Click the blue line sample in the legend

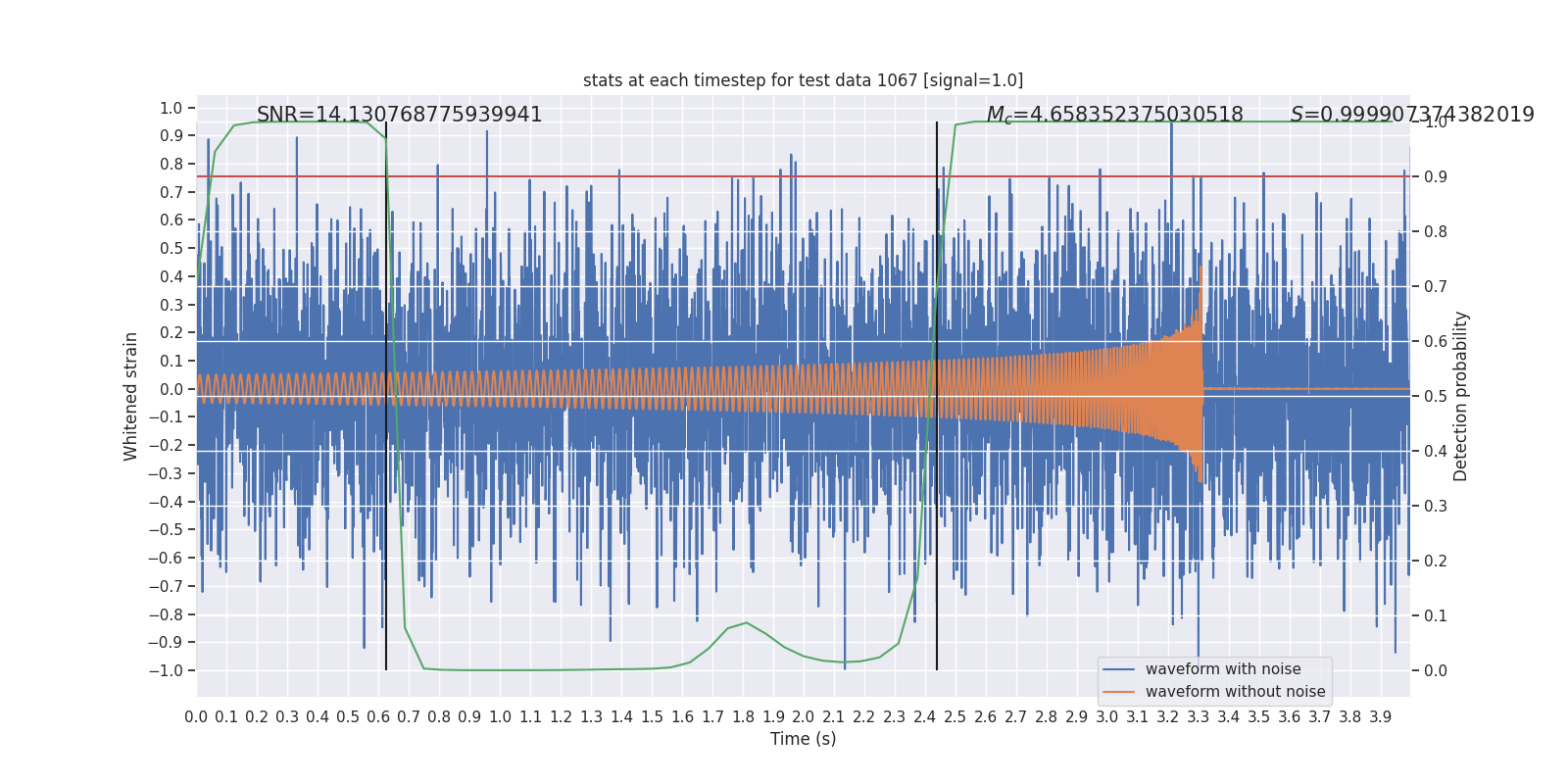(1118, 669)
